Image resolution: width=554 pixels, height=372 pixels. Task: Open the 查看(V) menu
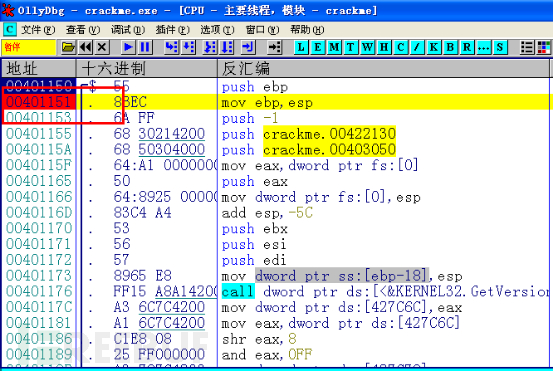click(83, 30)
